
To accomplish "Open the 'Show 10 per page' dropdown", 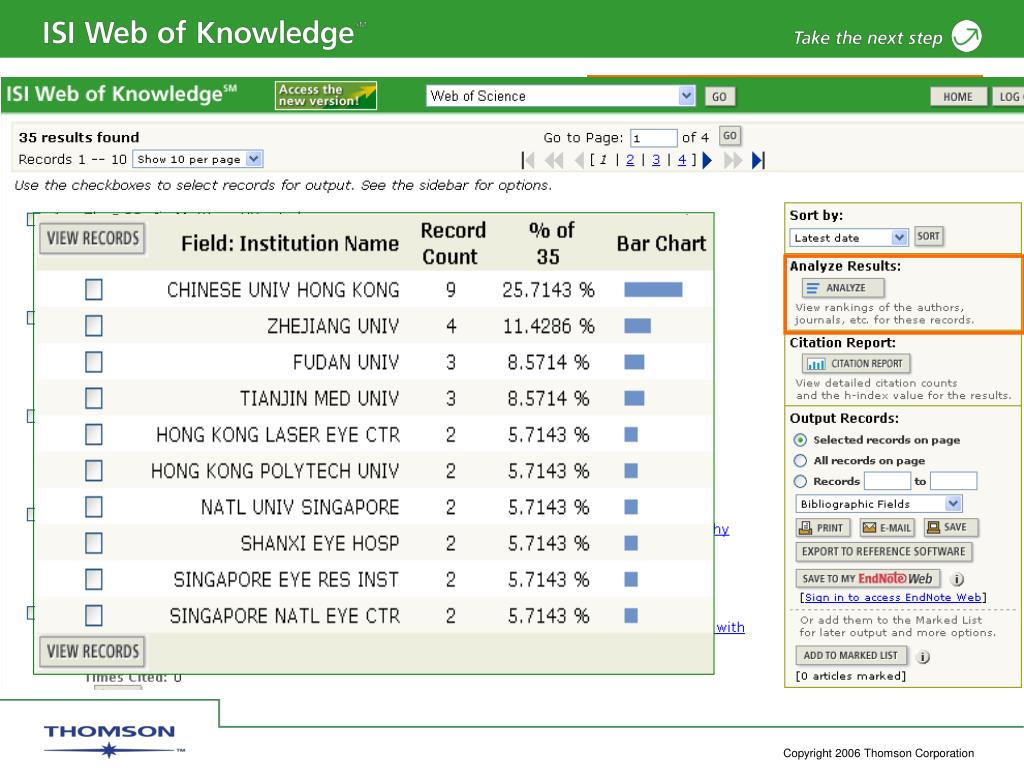I will (x=198, y=159).
